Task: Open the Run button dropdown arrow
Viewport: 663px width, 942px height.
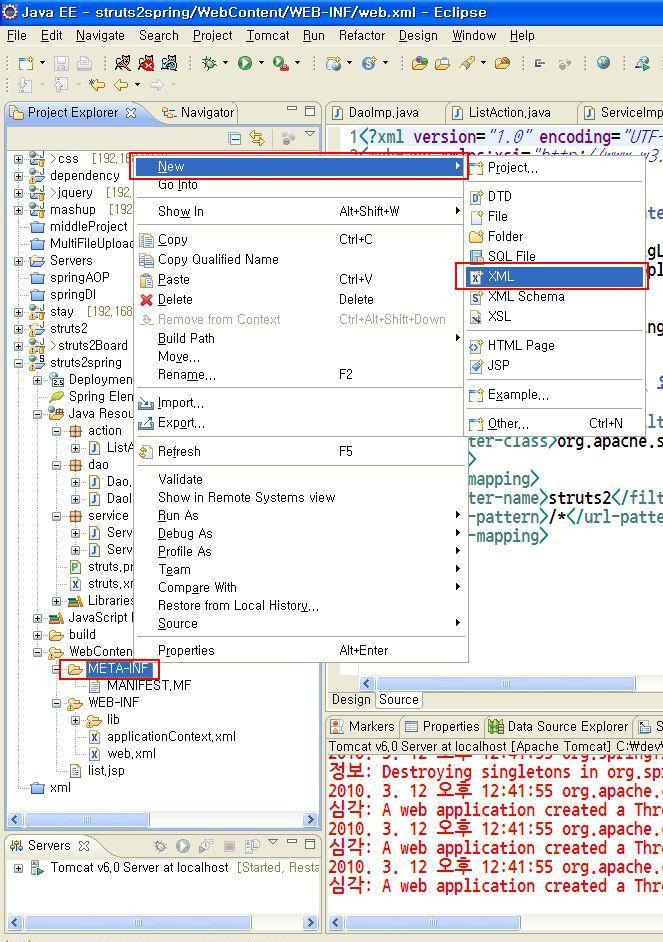Action: coord(261,62)
